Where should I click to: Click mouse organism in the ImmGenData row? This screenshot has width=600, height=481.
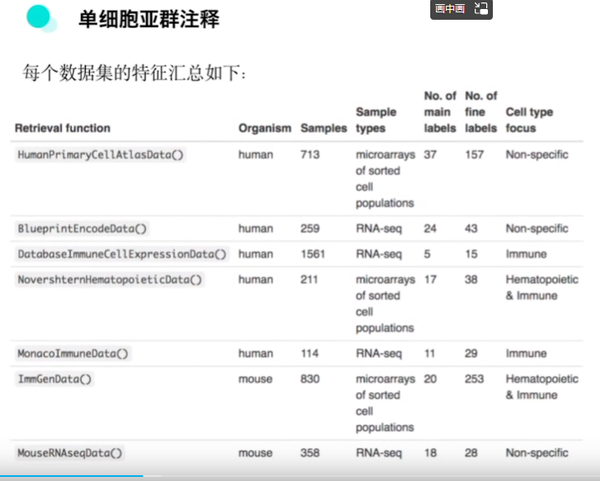(255, 379)
